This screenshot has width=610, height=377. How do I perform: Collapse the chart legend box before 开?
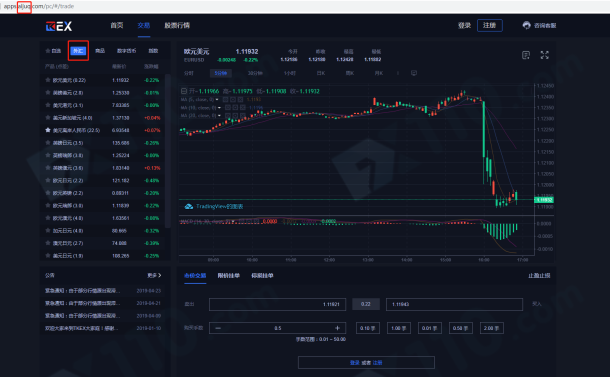tap(184, 91)
